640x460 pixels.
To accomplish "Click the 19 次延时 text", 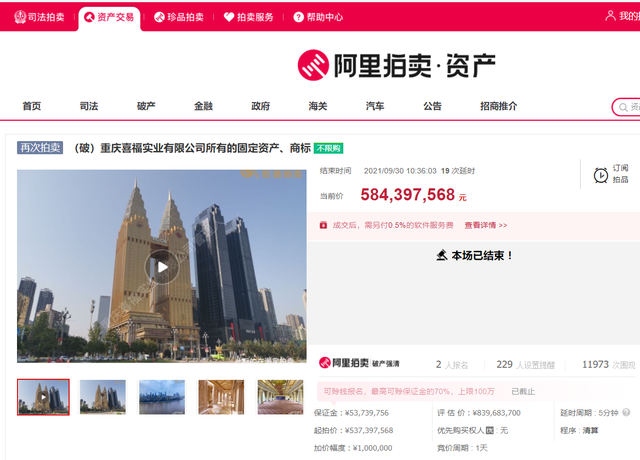I will tap(458, 171).
